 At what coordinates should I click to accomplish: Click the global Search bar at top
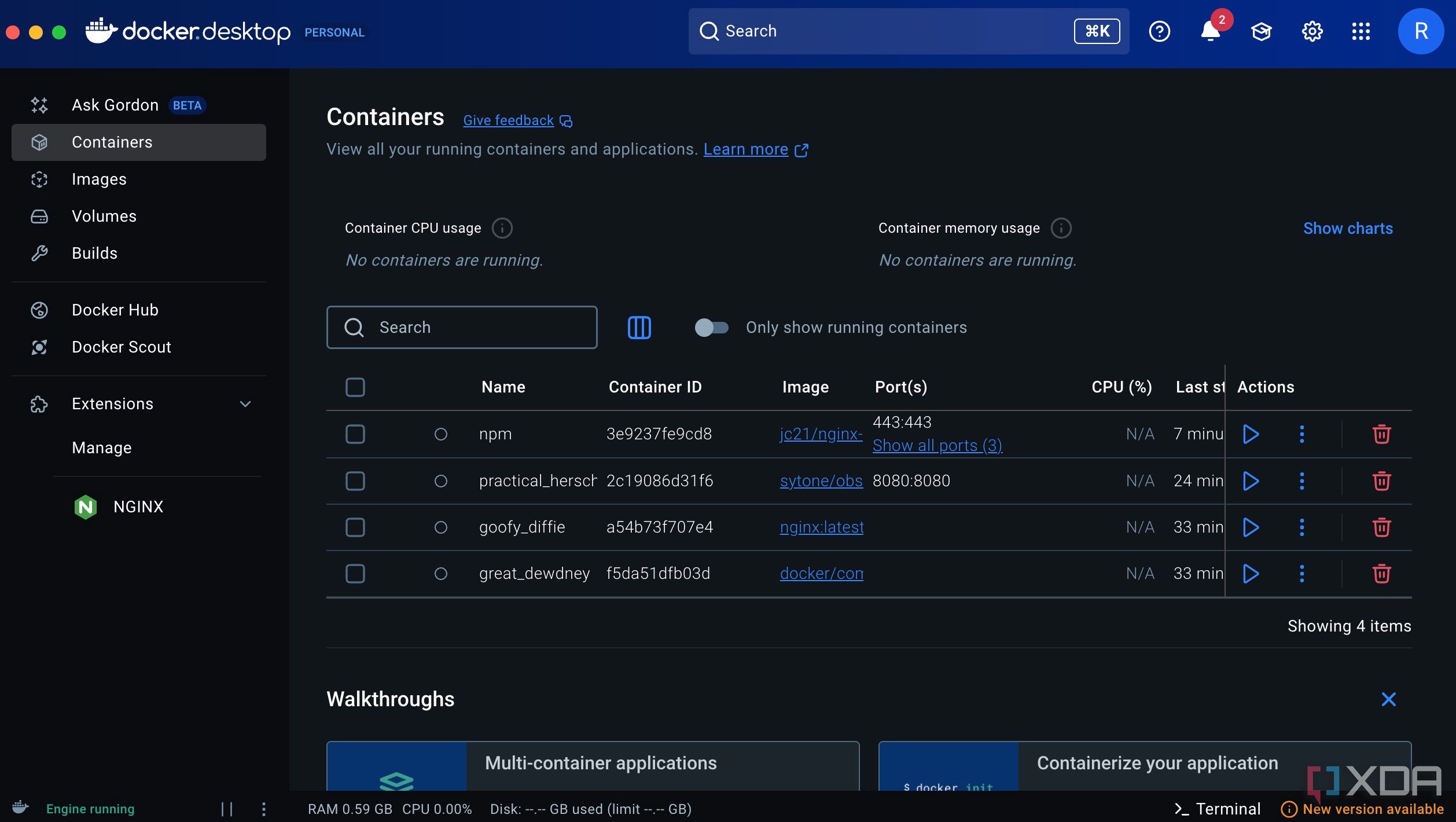click(908, 31)
